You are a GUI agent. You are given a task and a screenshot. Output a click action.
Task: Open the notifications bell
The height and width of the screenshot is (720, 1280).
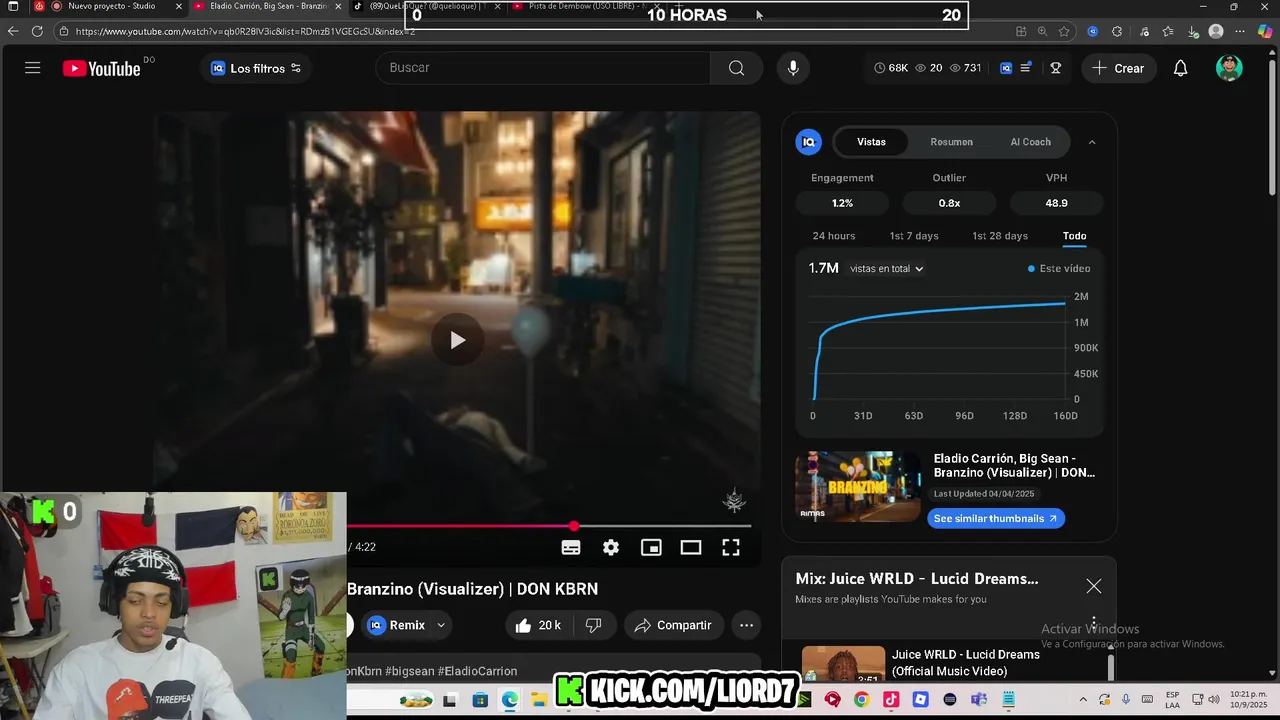pyautogui.click(x=1180, y=68)
